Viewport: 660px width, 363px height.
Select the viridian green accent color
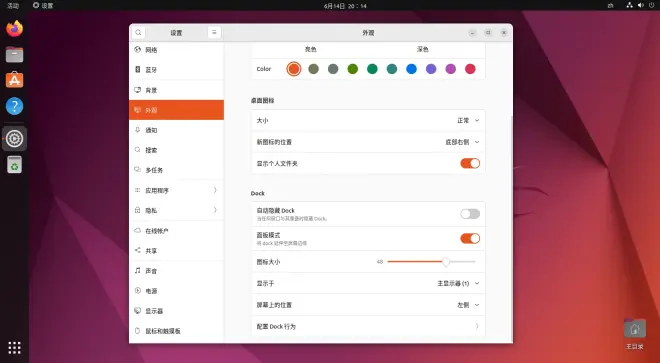click(372, 69)
